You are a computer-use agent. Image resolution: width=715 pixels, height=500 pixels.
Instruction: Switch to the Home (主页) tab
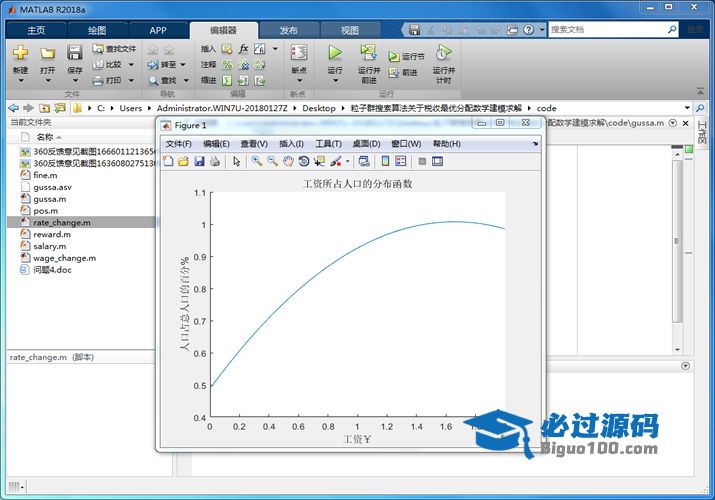click(x=36, y=31)
